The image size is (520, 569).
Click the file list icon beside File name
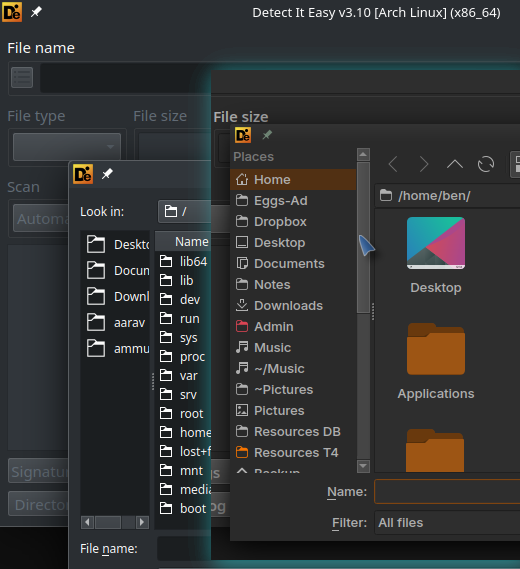tap(22, 77)
